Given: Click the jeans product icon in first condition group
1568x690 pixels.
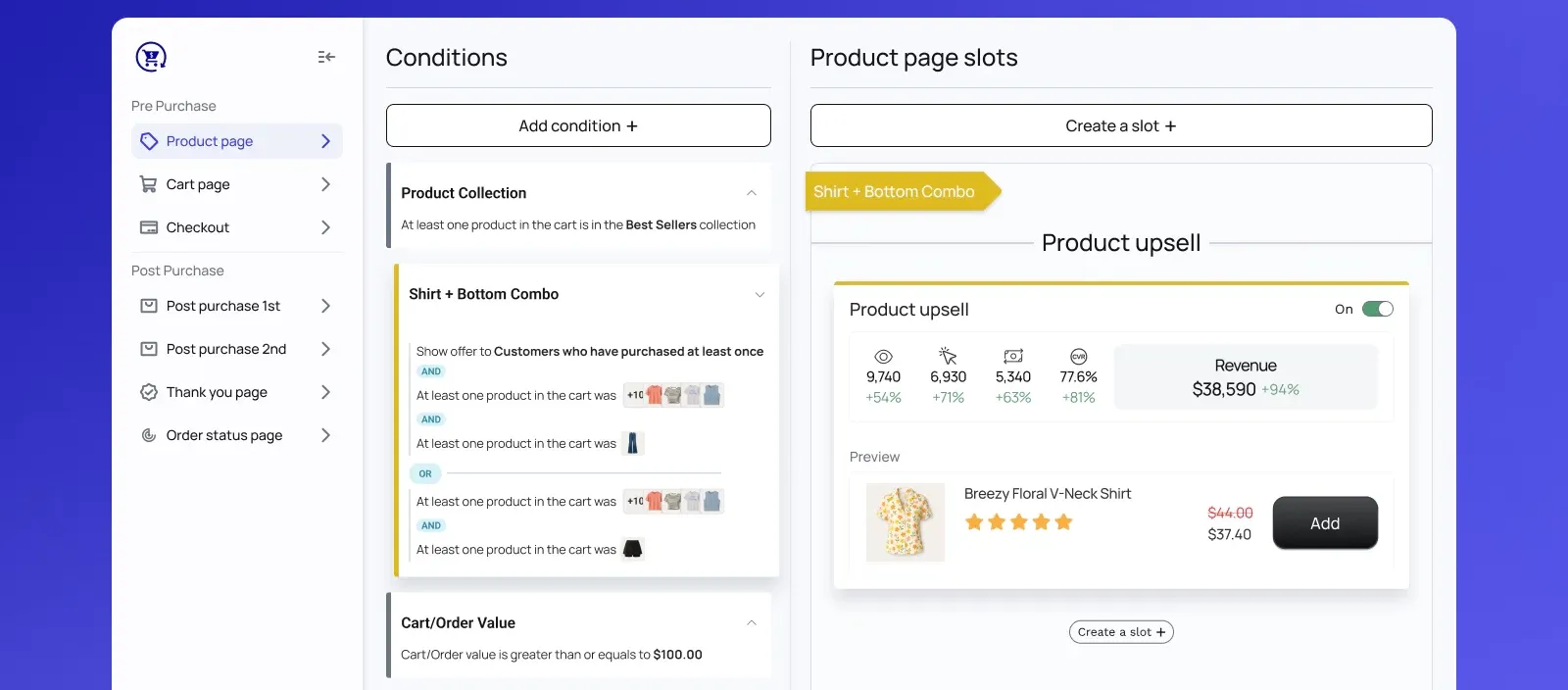Looking at the screenshot, I should pyautogui.click(x=633, y=443).
